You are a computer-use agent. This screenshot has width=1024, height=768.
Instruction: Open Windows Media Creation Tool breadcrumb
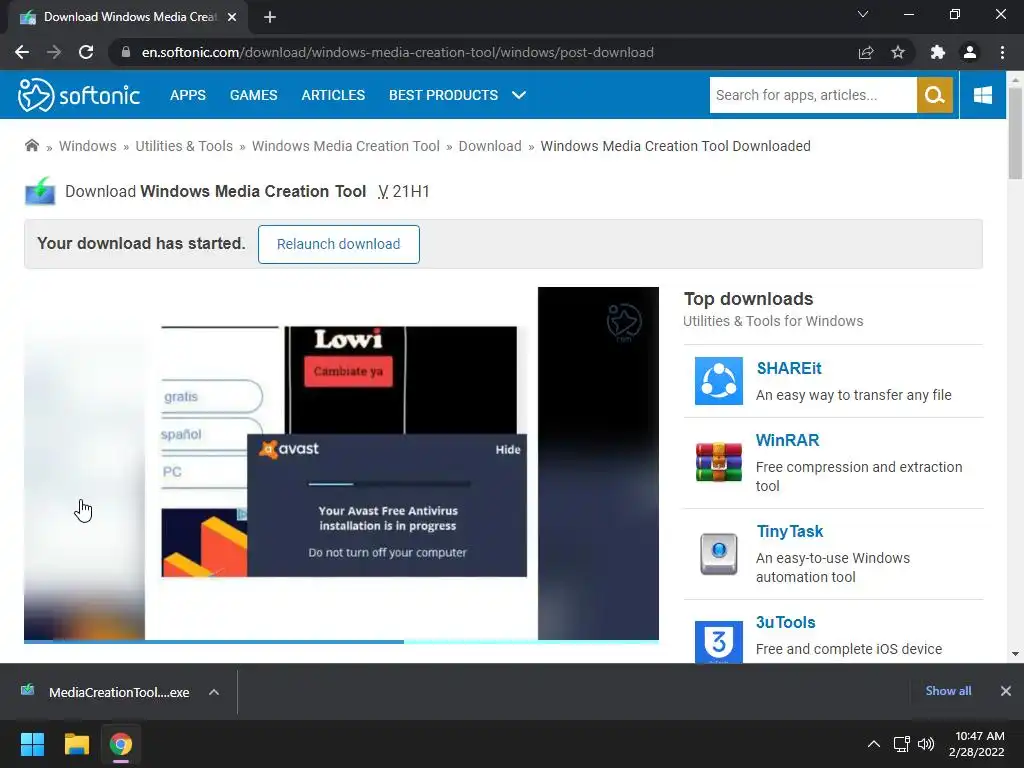pos(345,146)
